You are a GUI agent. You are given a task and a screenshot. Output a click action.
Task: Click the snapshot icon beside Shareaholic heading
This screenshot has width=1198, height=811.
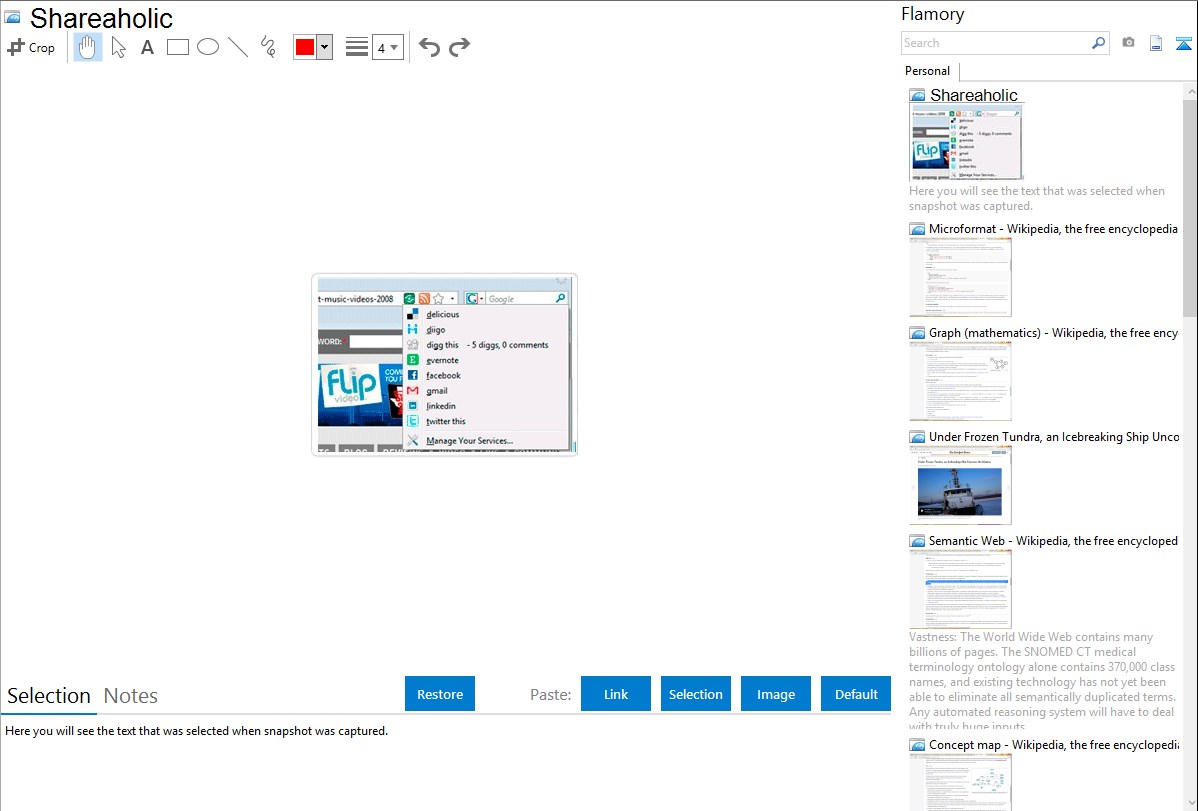pos(13,18)
